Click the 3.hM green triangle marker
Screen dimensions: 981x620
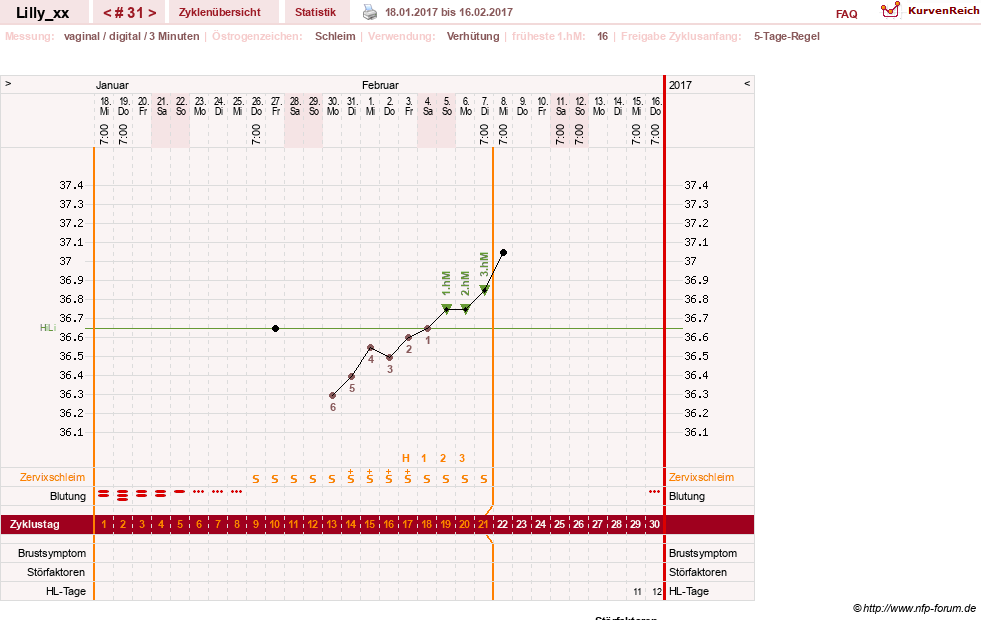pos(484,290)
